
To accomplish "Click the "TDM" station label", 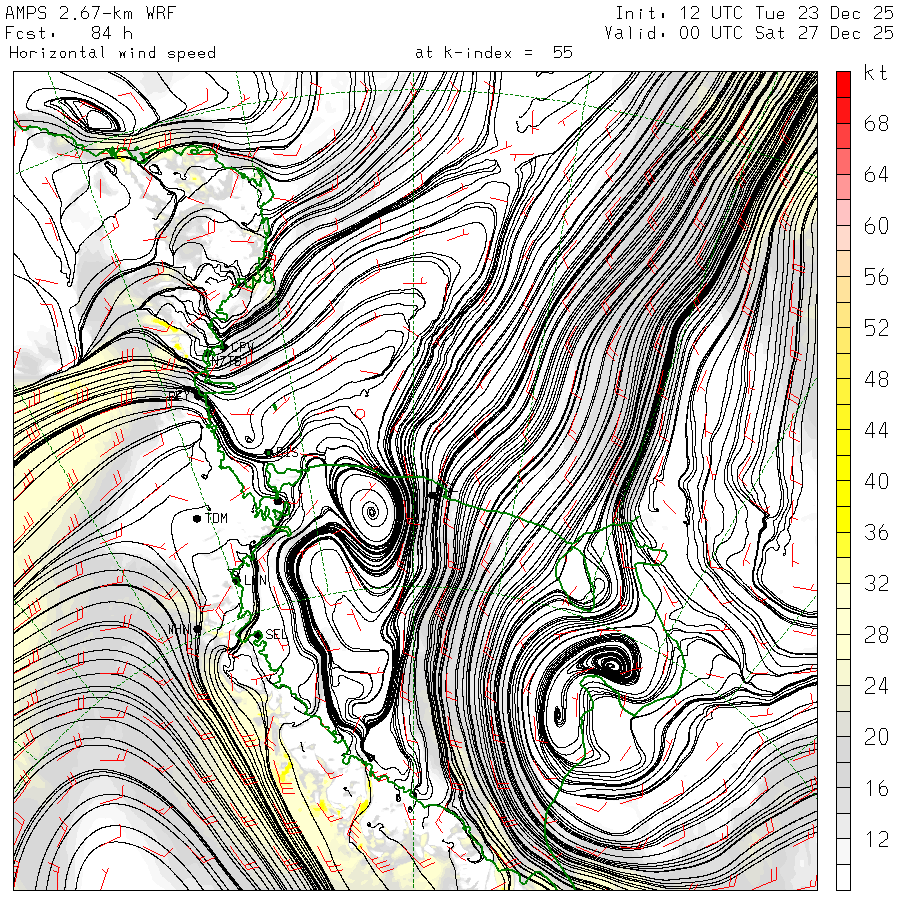I will tap(216, 518).
